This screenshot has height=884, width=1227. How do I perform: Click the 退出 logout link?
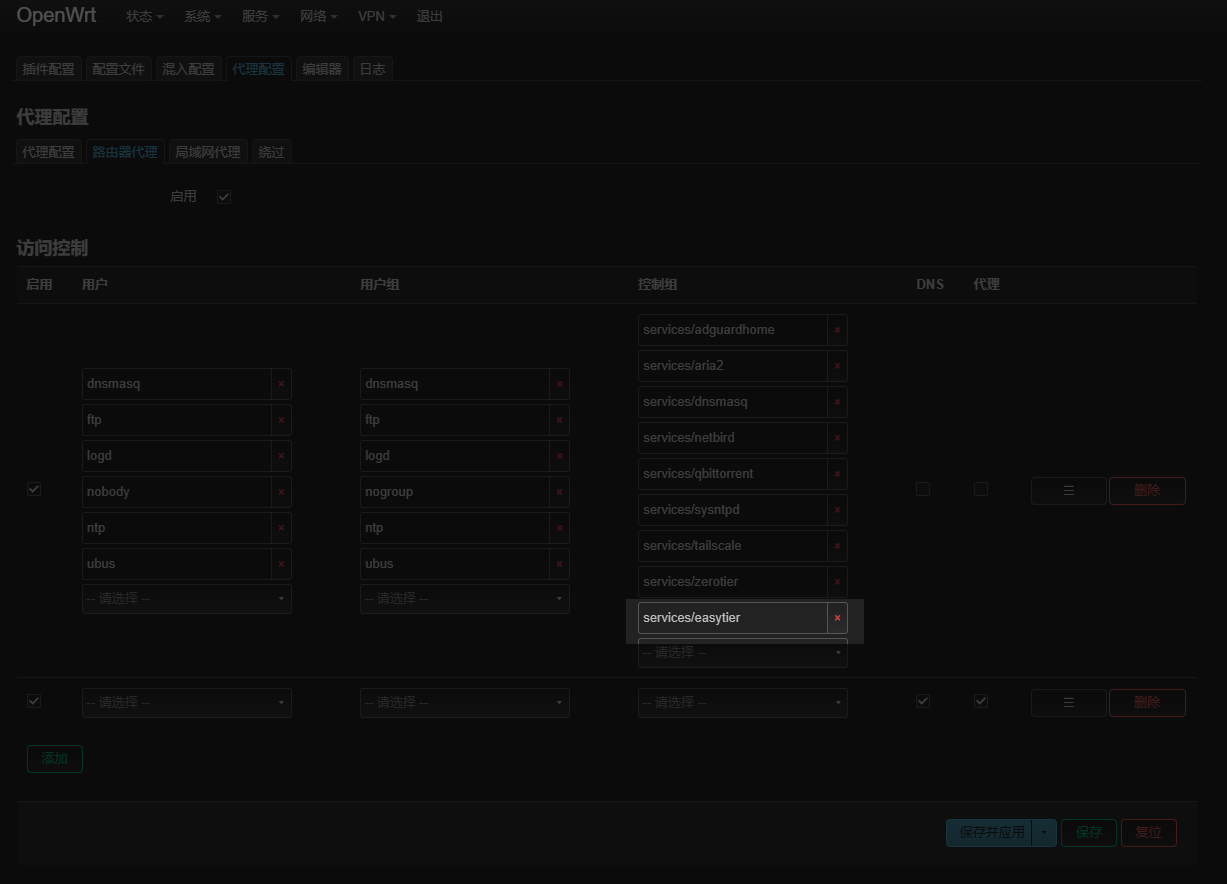(x=430, y=17)
